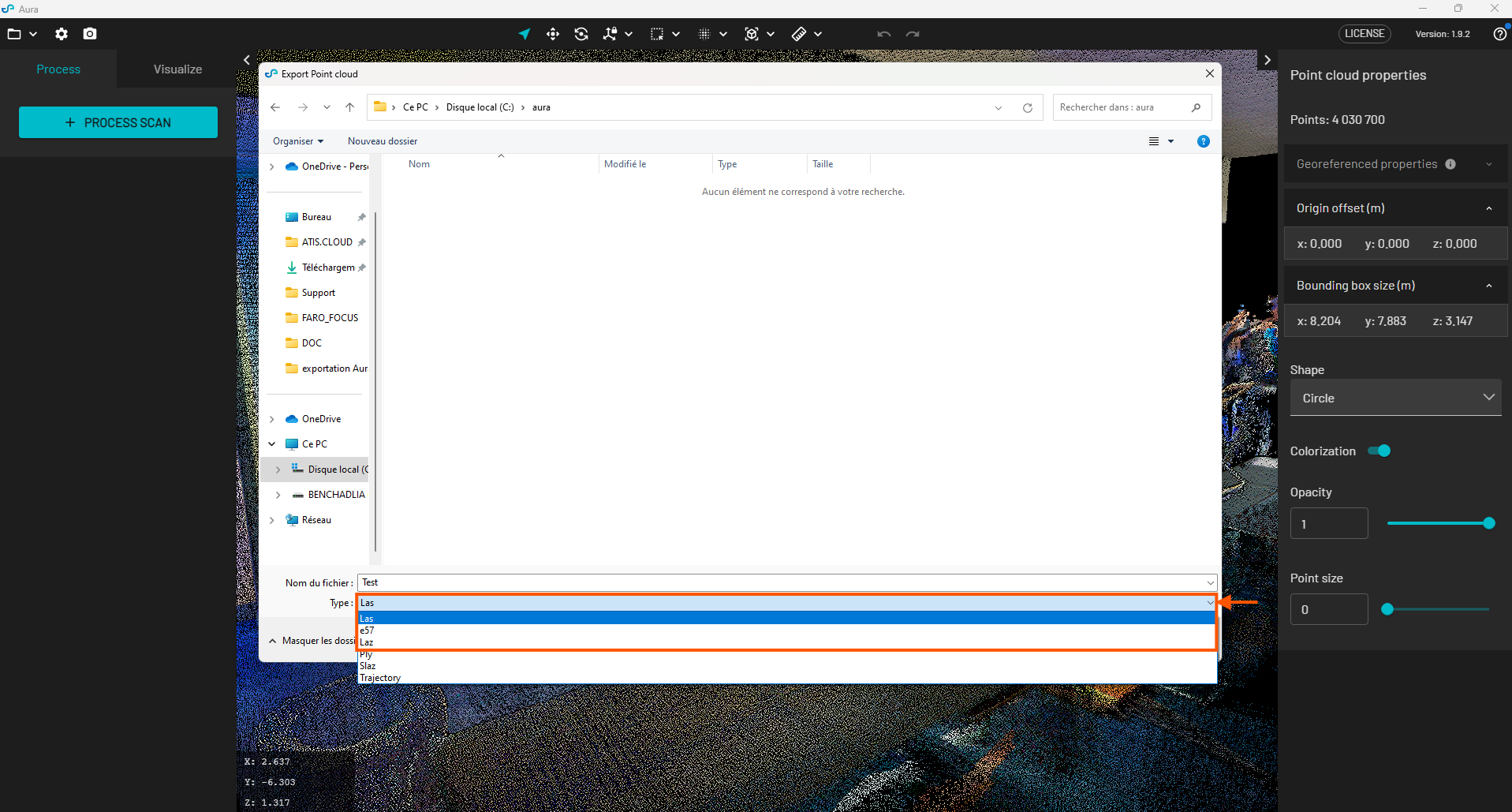Click the rotate view icon
This screenshot has width=1512, height=812.
click(581, 34)
